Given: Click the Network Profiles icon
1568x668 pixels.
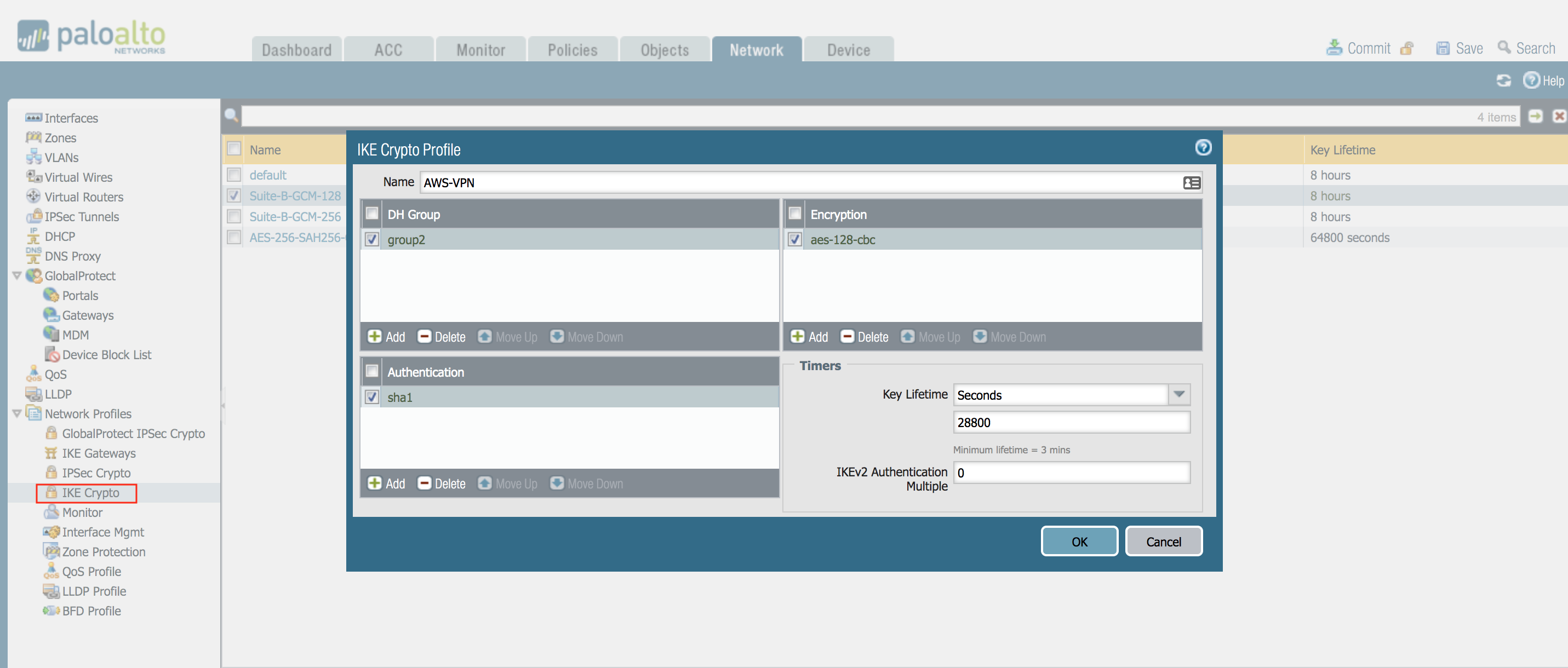Looking at the screenshot, I should pyautogui.click(x=46, y=413).
